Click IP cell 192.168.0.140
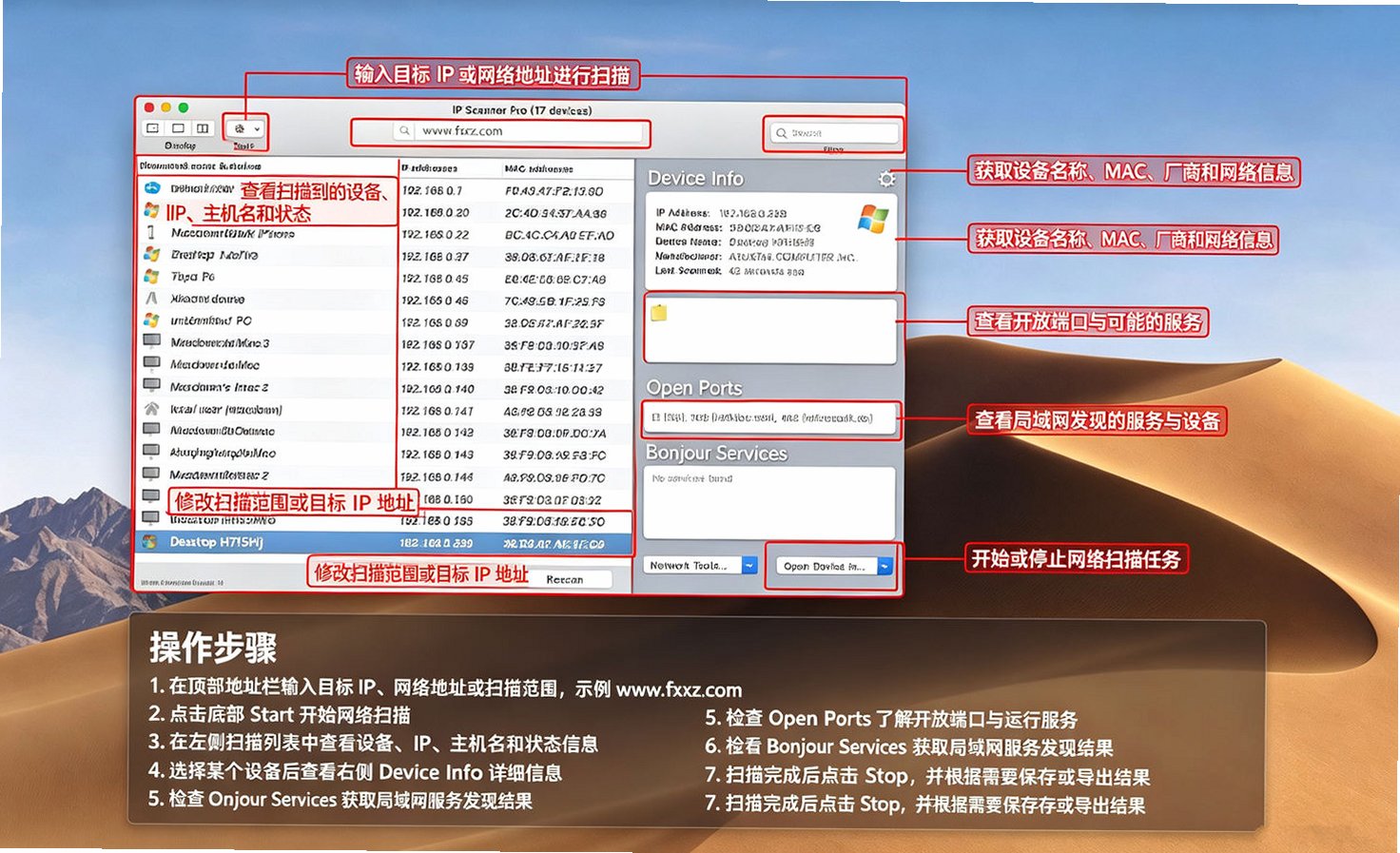This screenshot has width=1400, height=853. point(437,389)
